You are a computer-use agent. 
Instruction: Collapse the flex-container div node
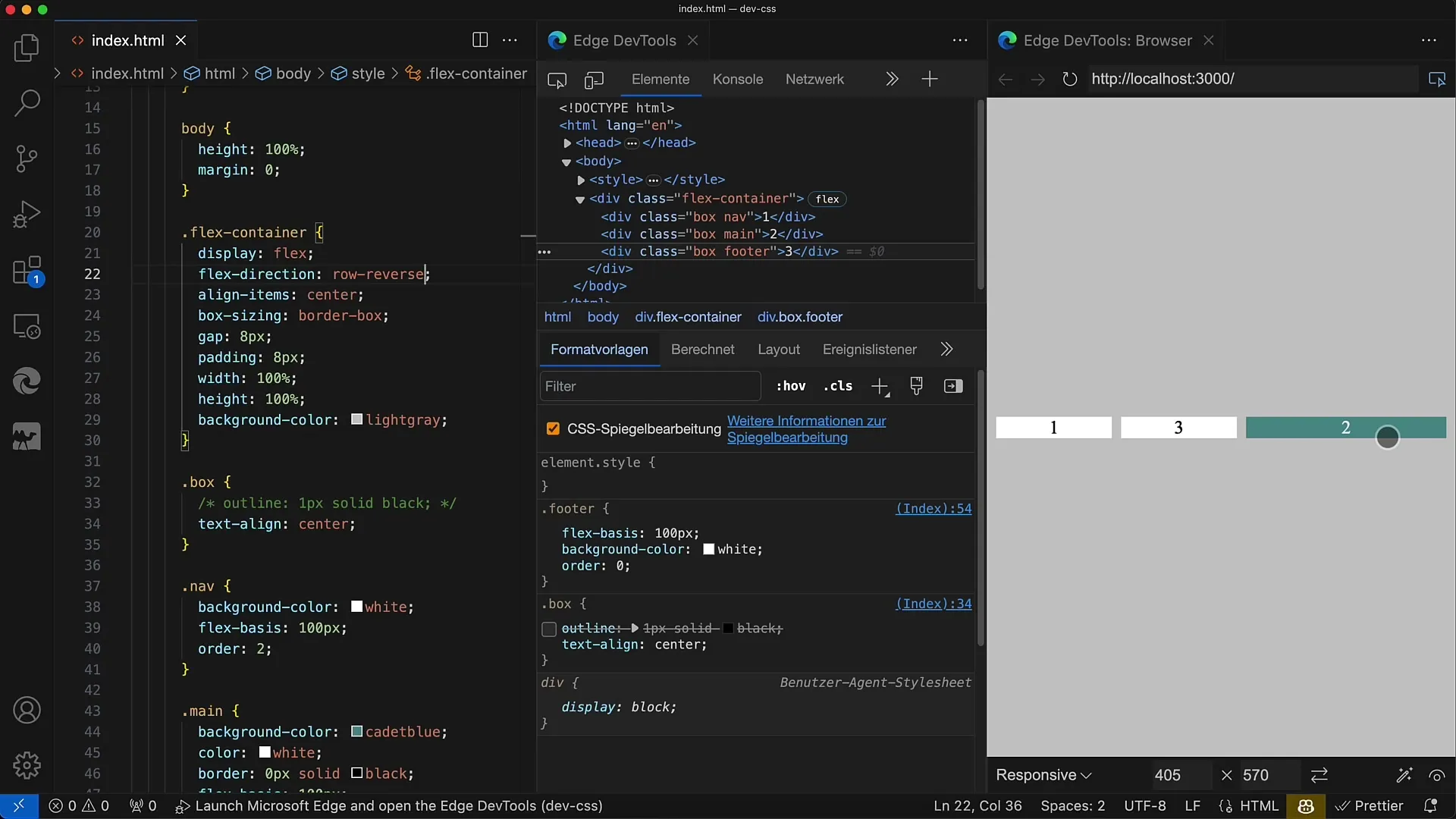(580, 199)
